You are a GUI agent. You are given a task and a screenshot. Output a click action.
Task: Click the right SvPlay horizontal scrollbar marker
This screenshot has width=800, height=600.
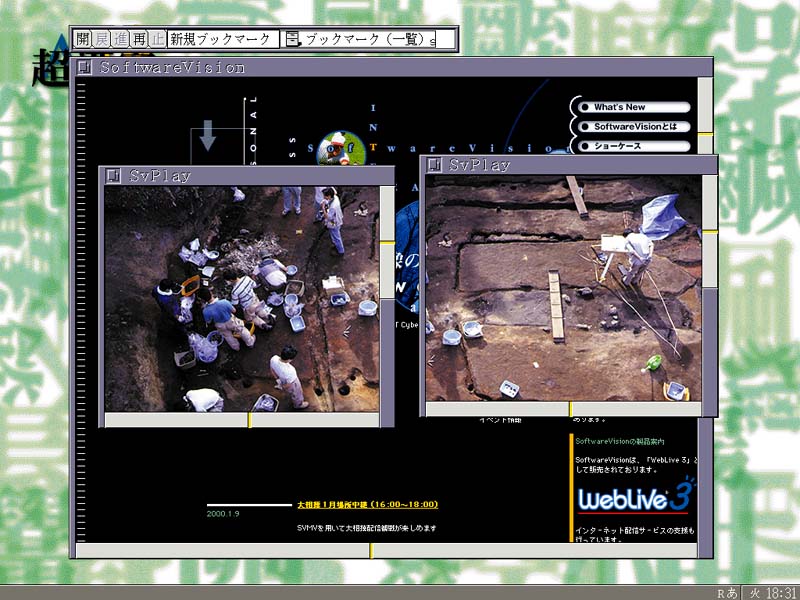pos(570,409)
